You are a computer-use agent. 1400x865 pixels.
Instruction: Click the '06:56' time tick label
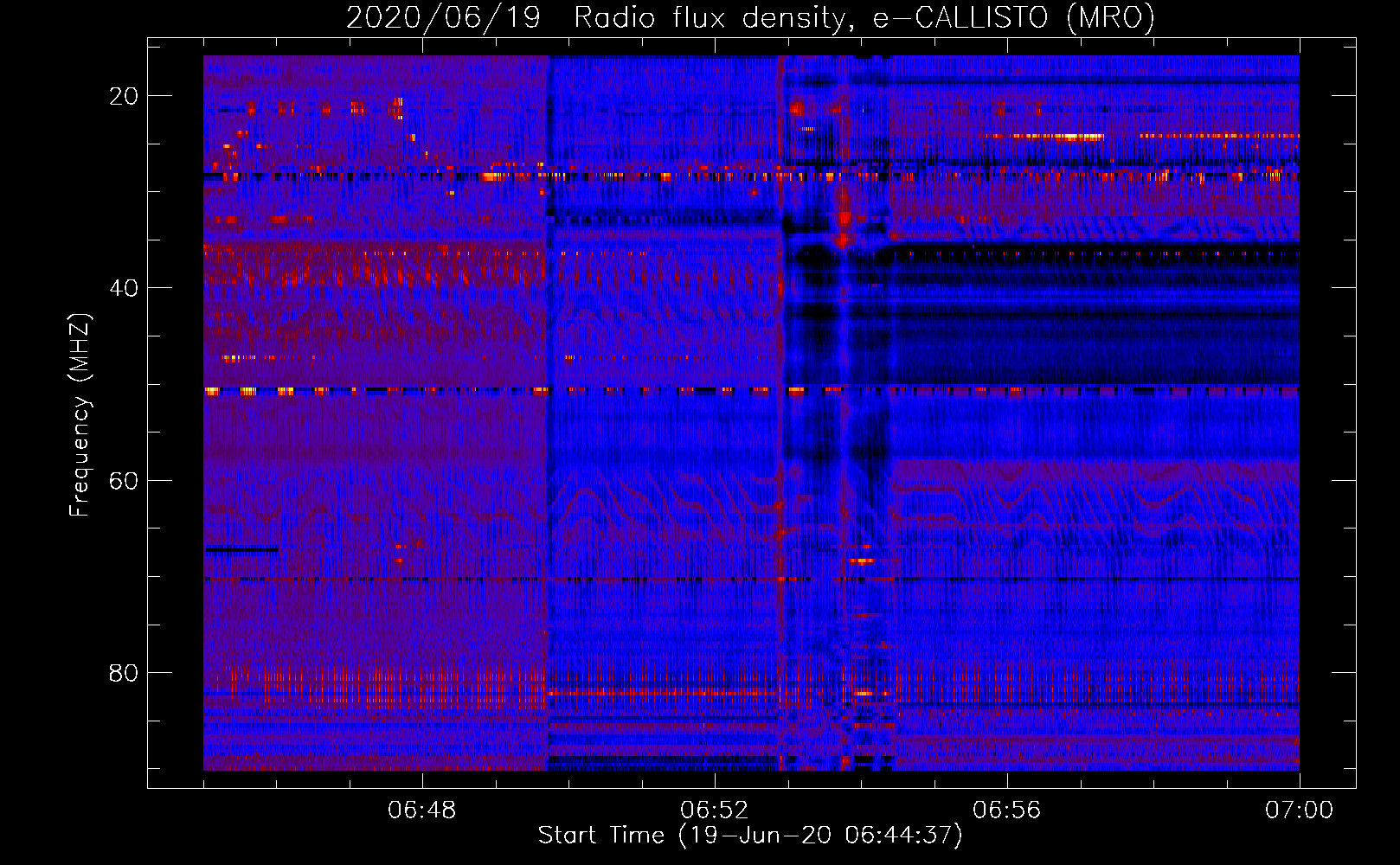pyautogui.click(x=1007, y=811)
